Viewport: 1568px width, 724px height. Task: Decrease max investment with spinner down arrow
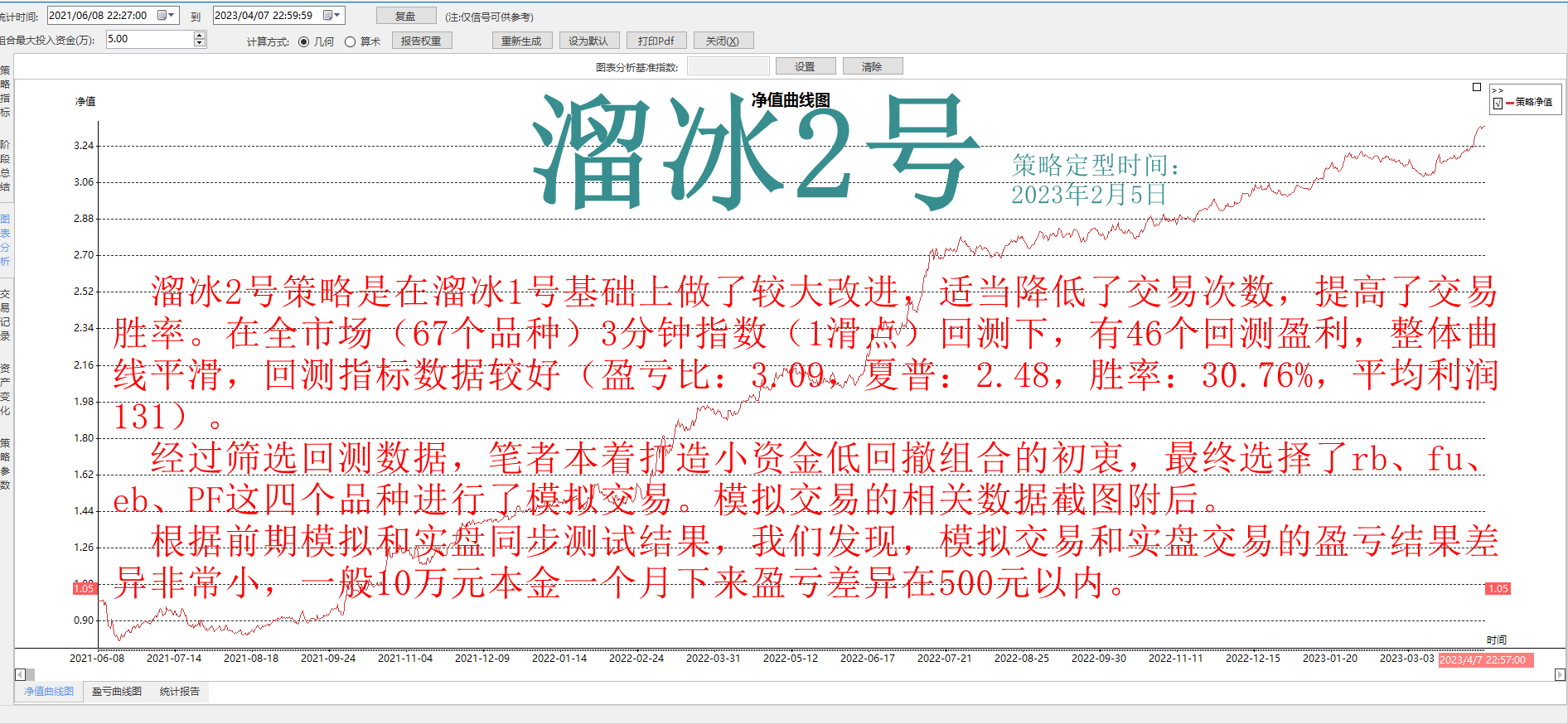pos(199,43)
